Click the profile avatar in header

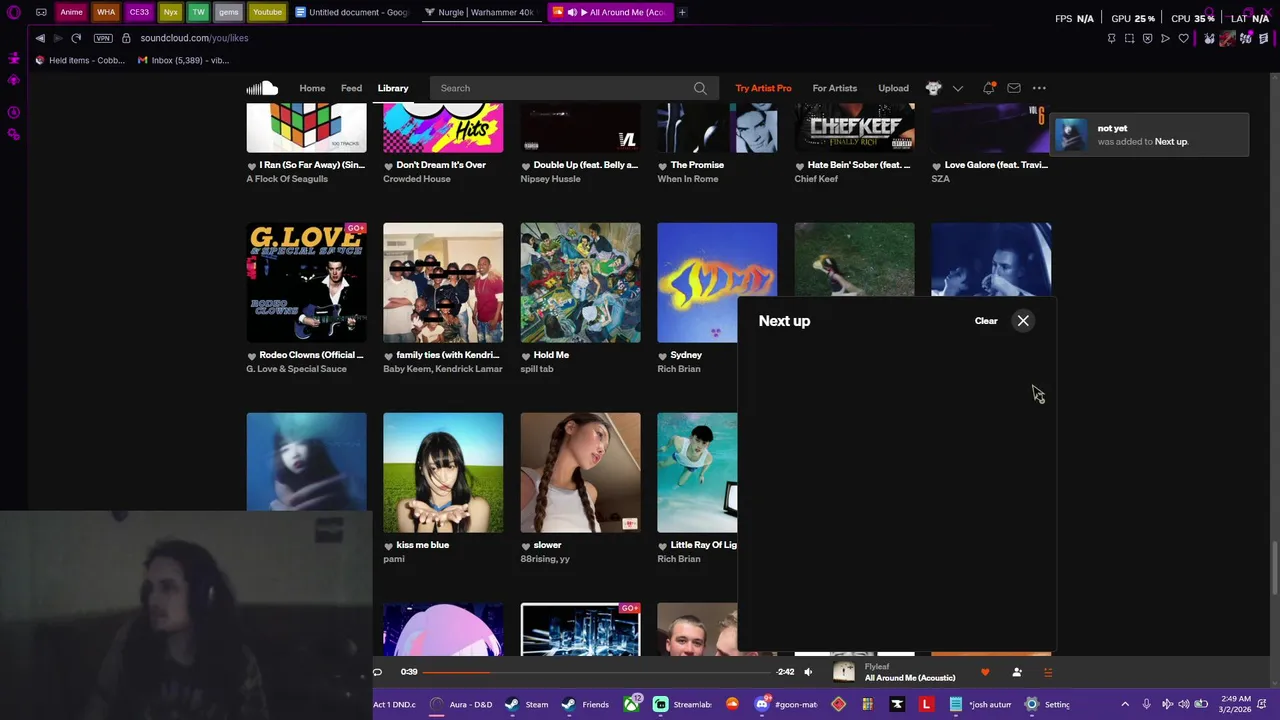933,88
